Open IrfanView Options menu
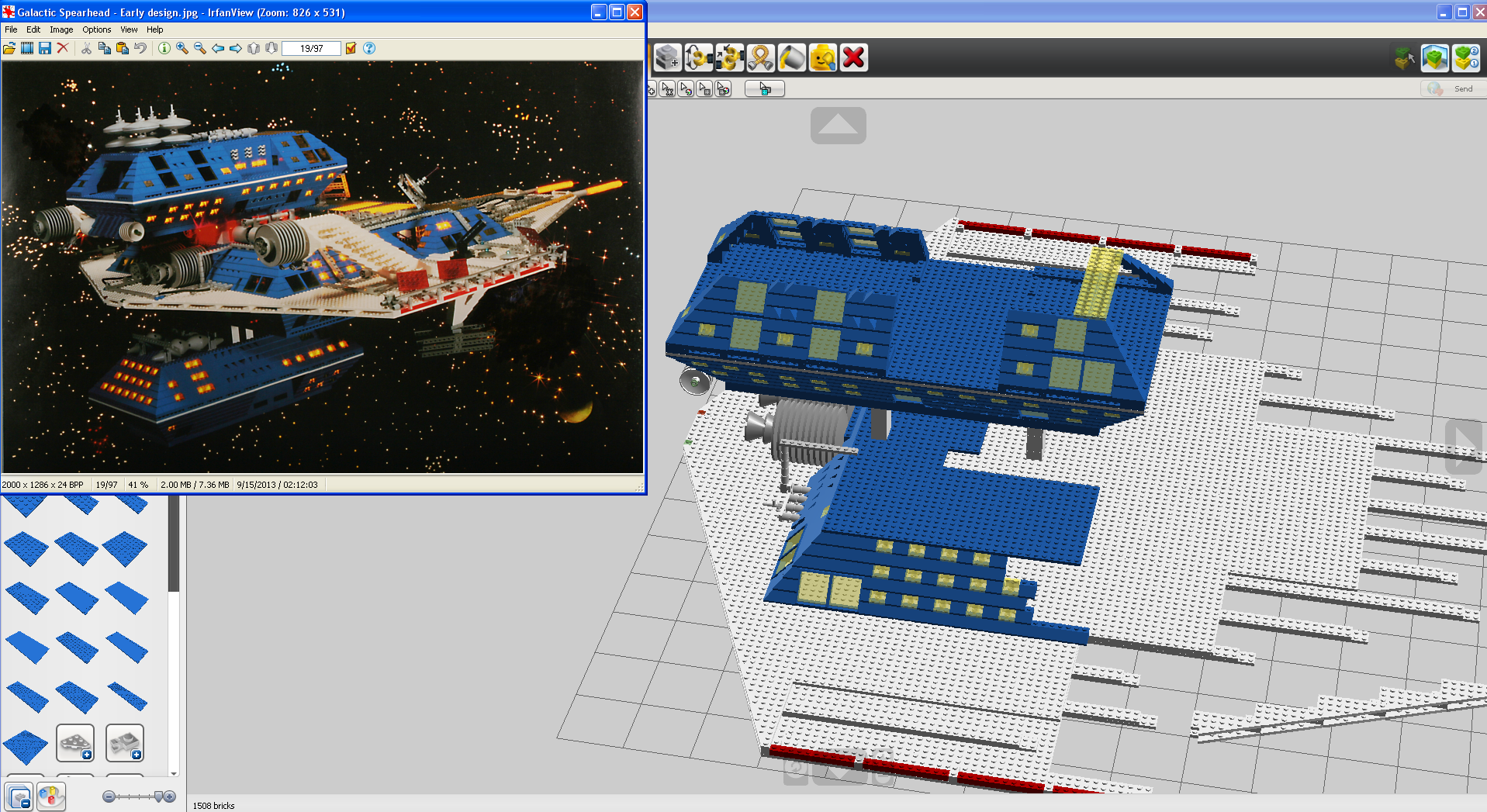The image size is (1487, 812). click(x=97, y=29)
